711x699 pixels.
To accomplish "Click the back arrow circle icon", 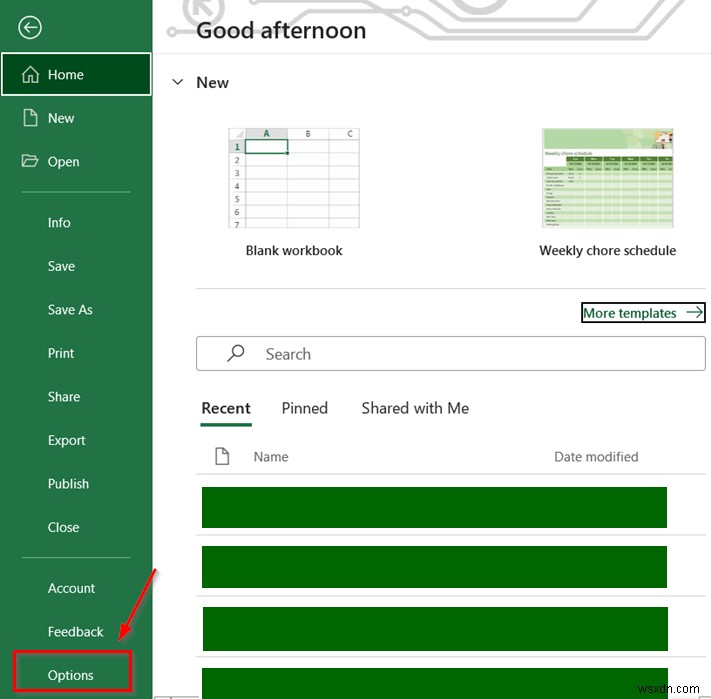I will pos(30,28).
